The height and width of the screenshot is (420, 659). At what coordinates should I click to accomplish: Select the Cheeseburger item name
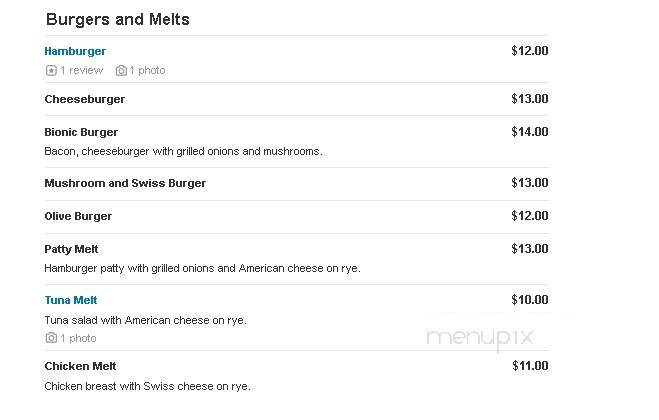click(x=84, y=99)
